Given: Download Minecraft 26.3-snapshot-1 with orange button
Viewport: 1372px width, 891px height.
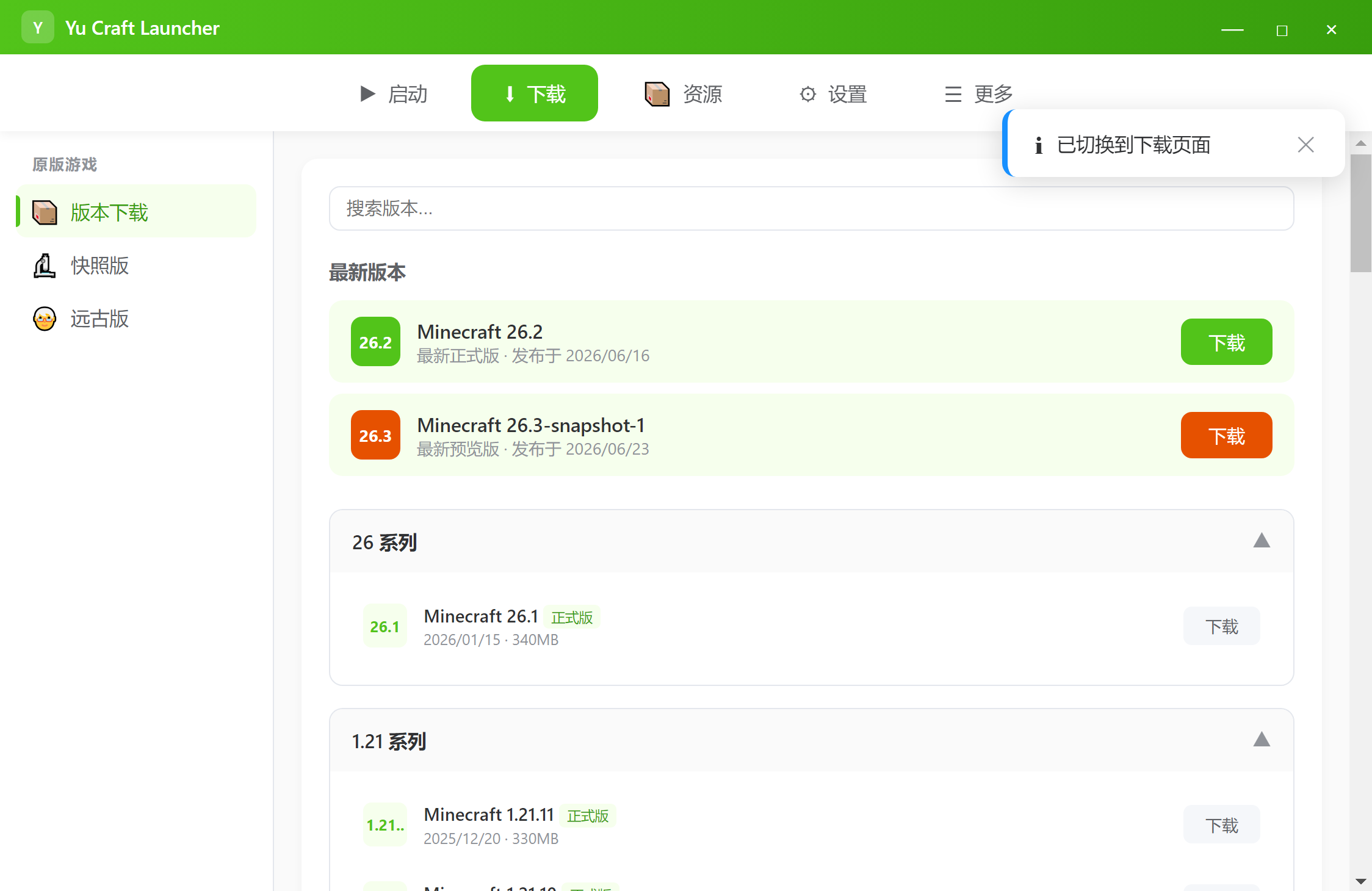Looking at the screenshot, I should 1226,435.
